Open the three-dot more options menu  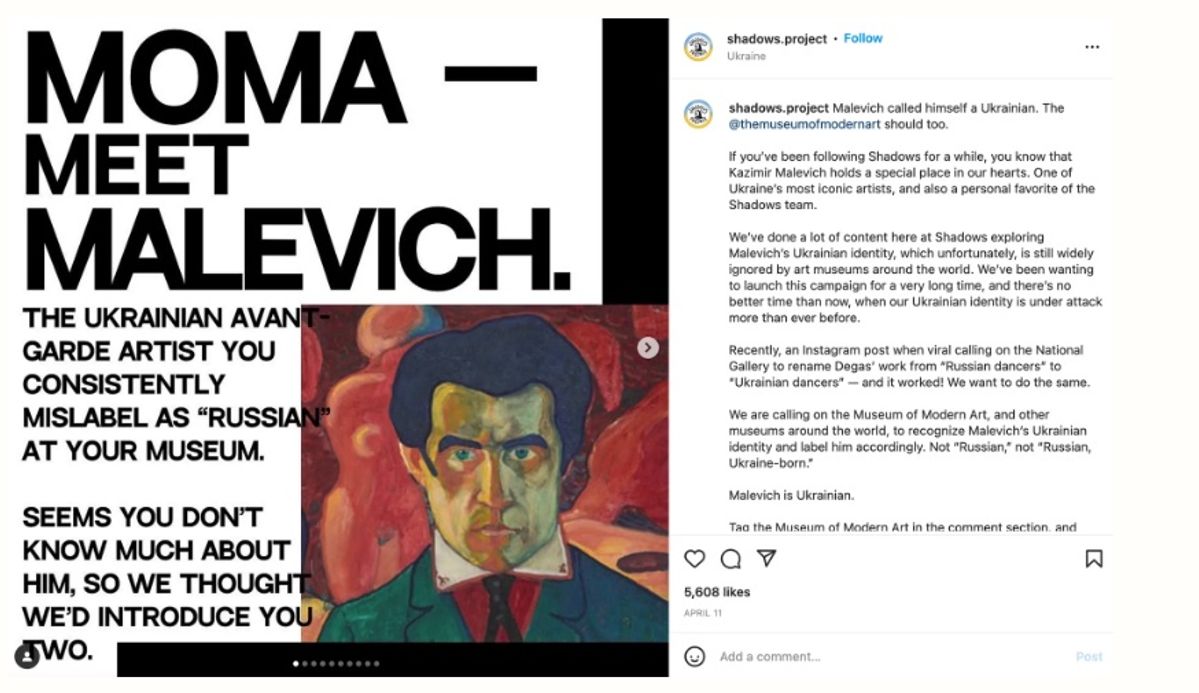(1092, 47)
